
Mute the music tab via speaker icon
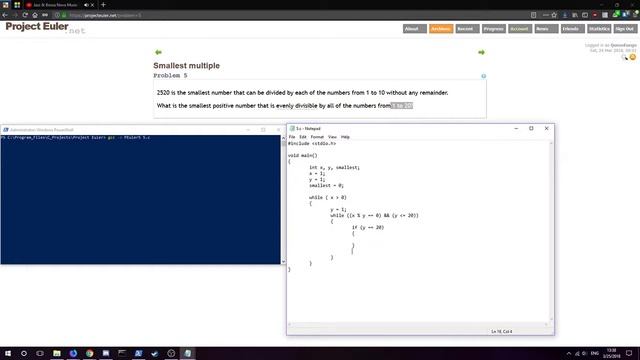86,5
